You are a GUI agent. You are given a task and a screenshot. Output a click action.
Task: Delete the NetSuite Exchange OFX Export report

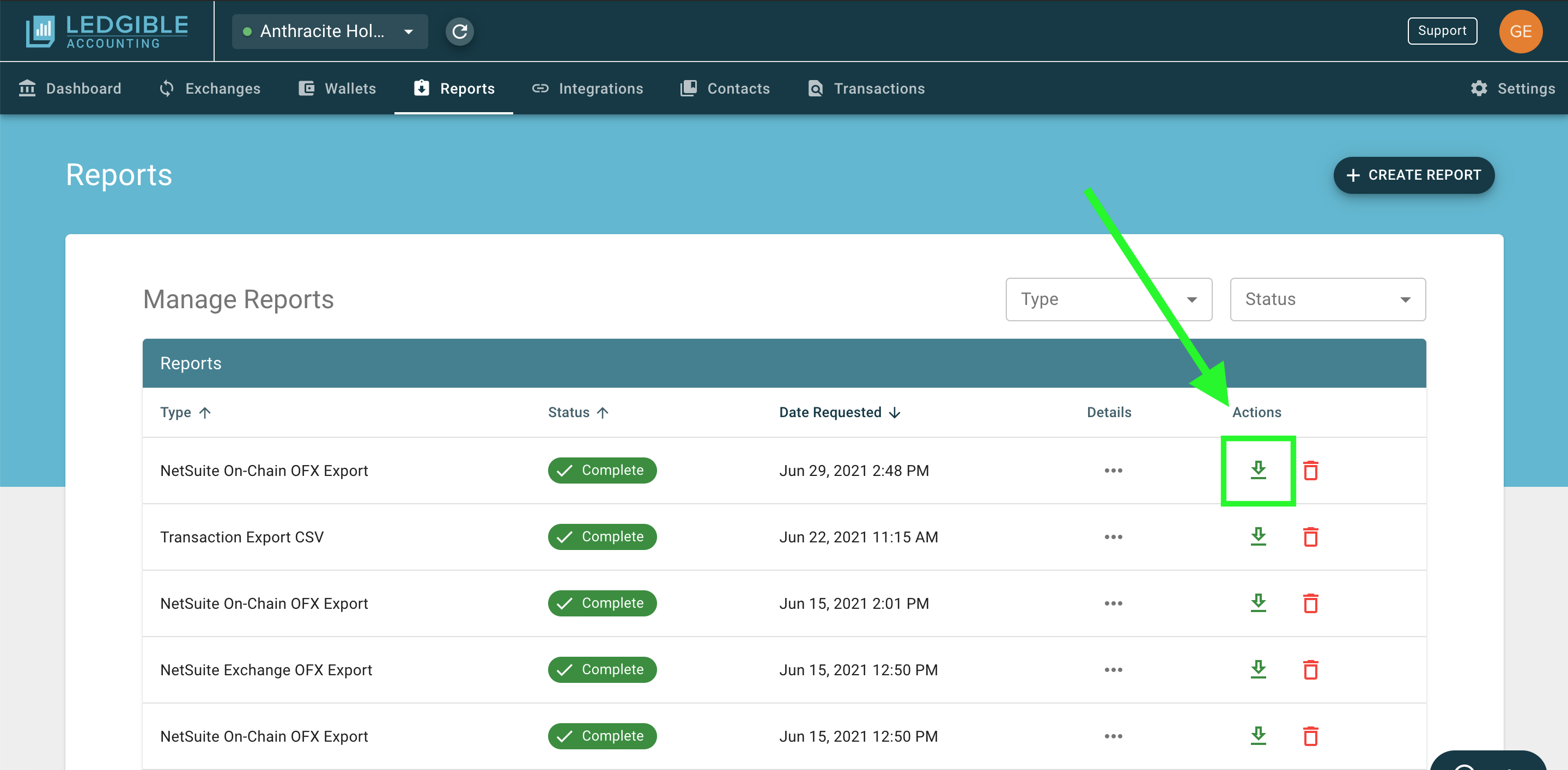click(1310, 669)
